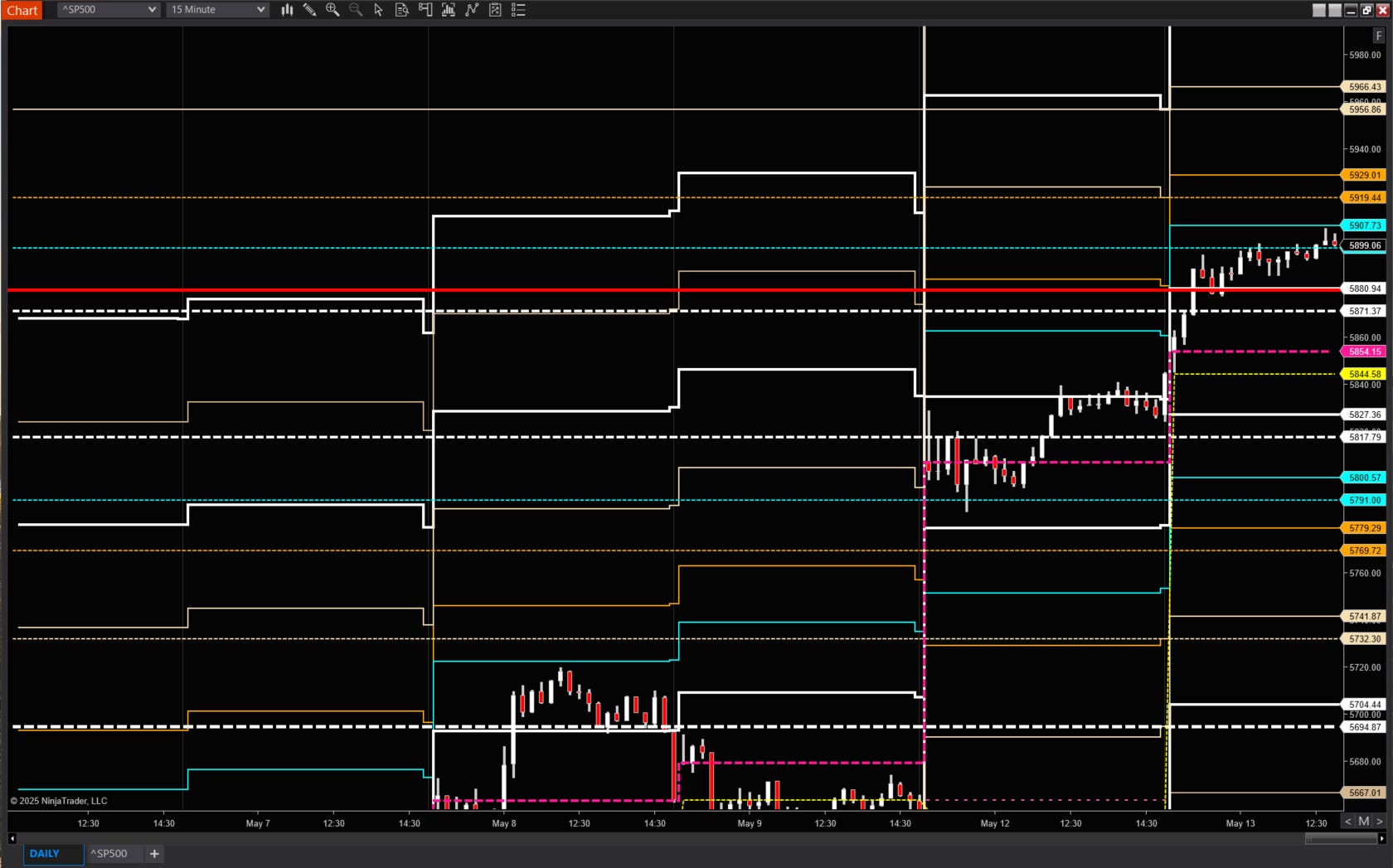Image resolution: width=1393 pixels, height=868 pixels.
Task: Minimize the chart window
Action: coord(1351,10)
